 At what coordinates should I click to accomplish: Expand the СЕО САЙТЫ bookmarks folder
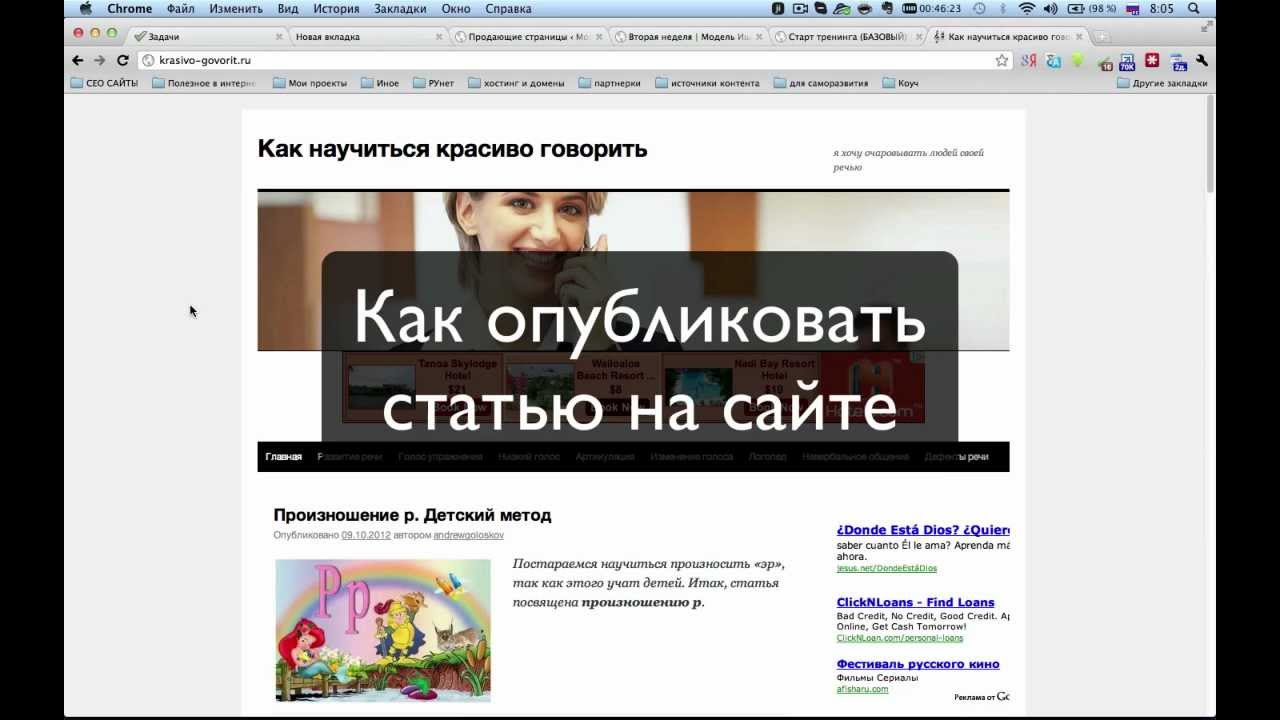105,83
